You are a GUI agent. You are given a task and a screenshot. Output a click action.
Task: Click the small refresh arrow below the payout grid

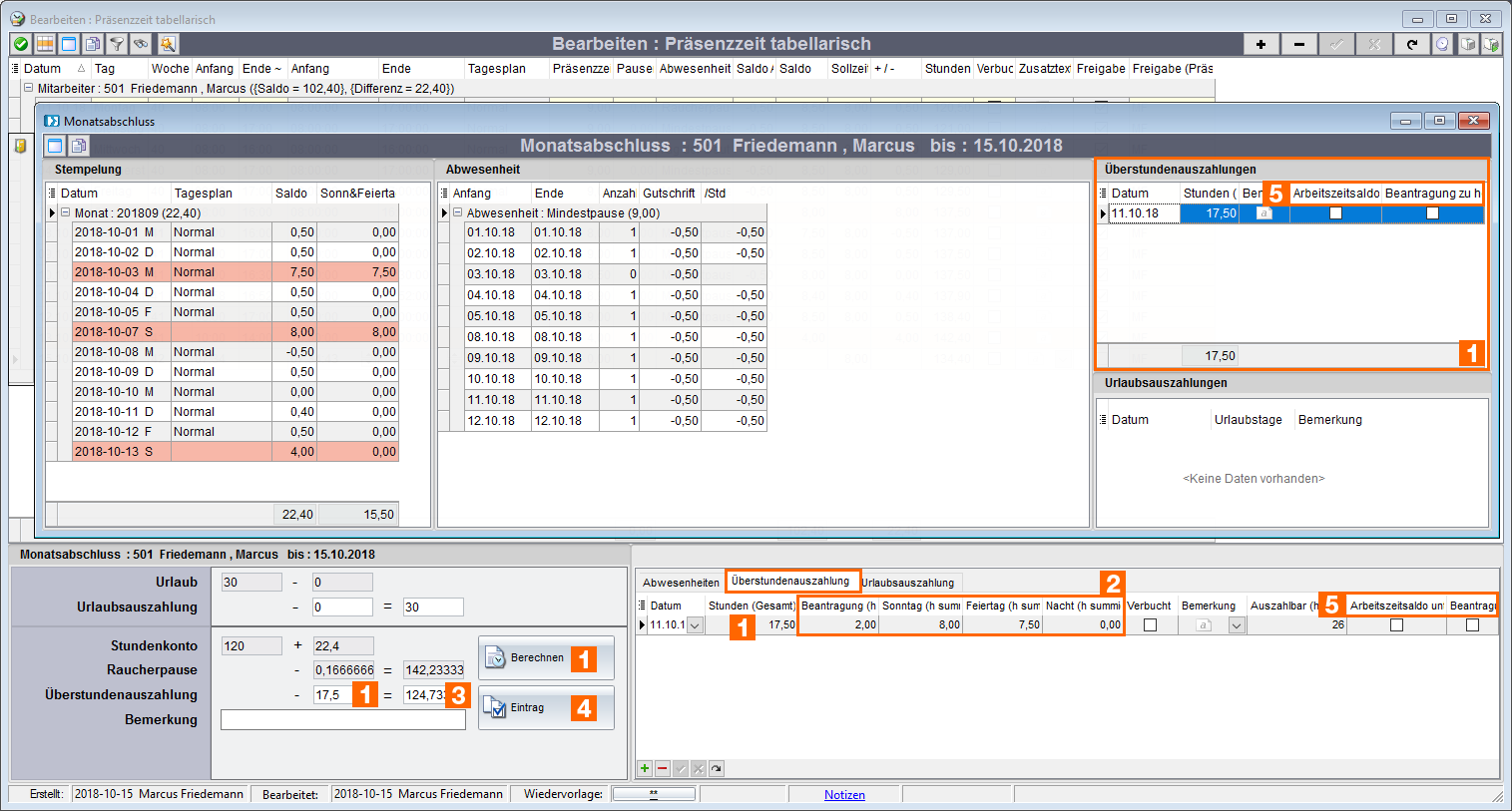tap(717, 768)
